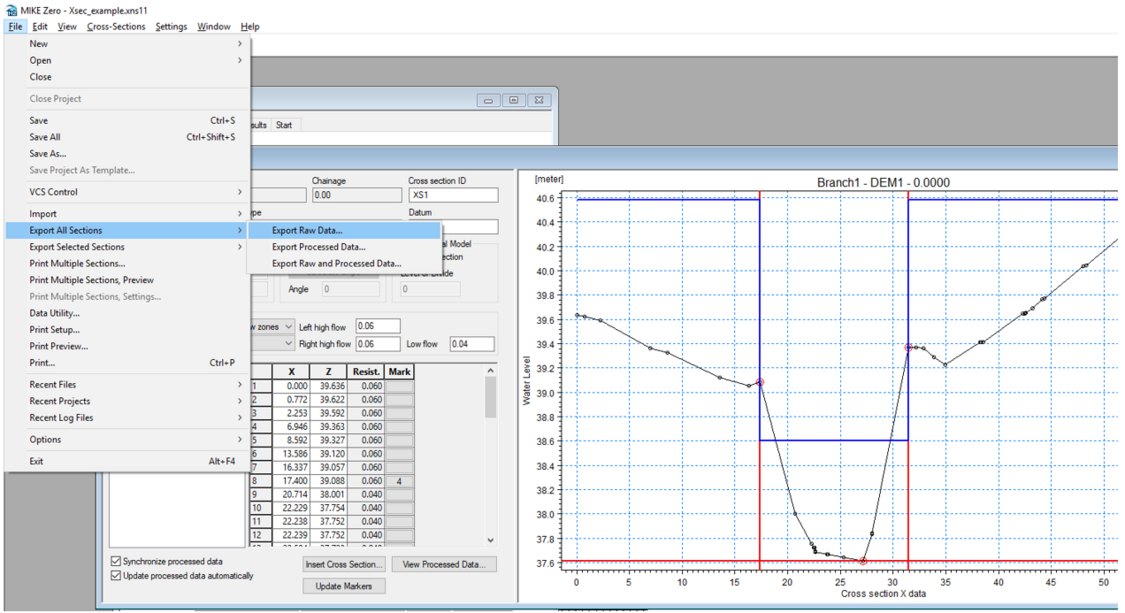Viewport: 1125px width, 613px height.
Task: Open the Right high flow dropdown
Action: 289,344
